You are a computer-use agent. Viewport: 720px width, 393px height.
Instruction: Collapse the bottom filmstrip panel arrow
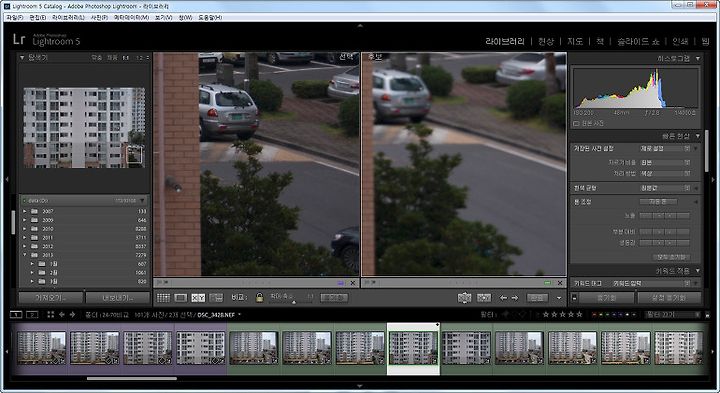360,386
